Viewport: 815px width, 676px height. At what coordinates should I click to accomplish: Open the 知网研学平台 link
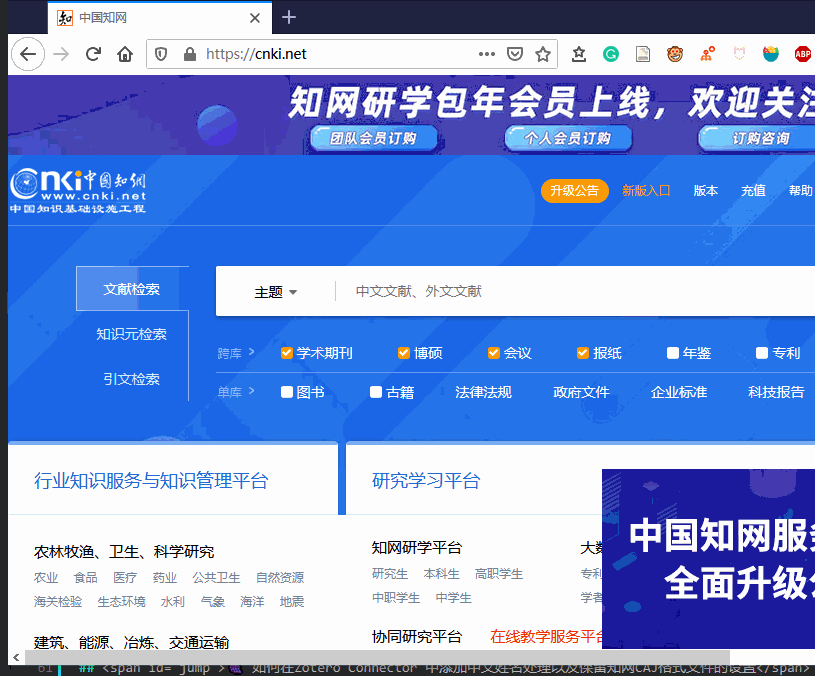click(x=417, y=548)
